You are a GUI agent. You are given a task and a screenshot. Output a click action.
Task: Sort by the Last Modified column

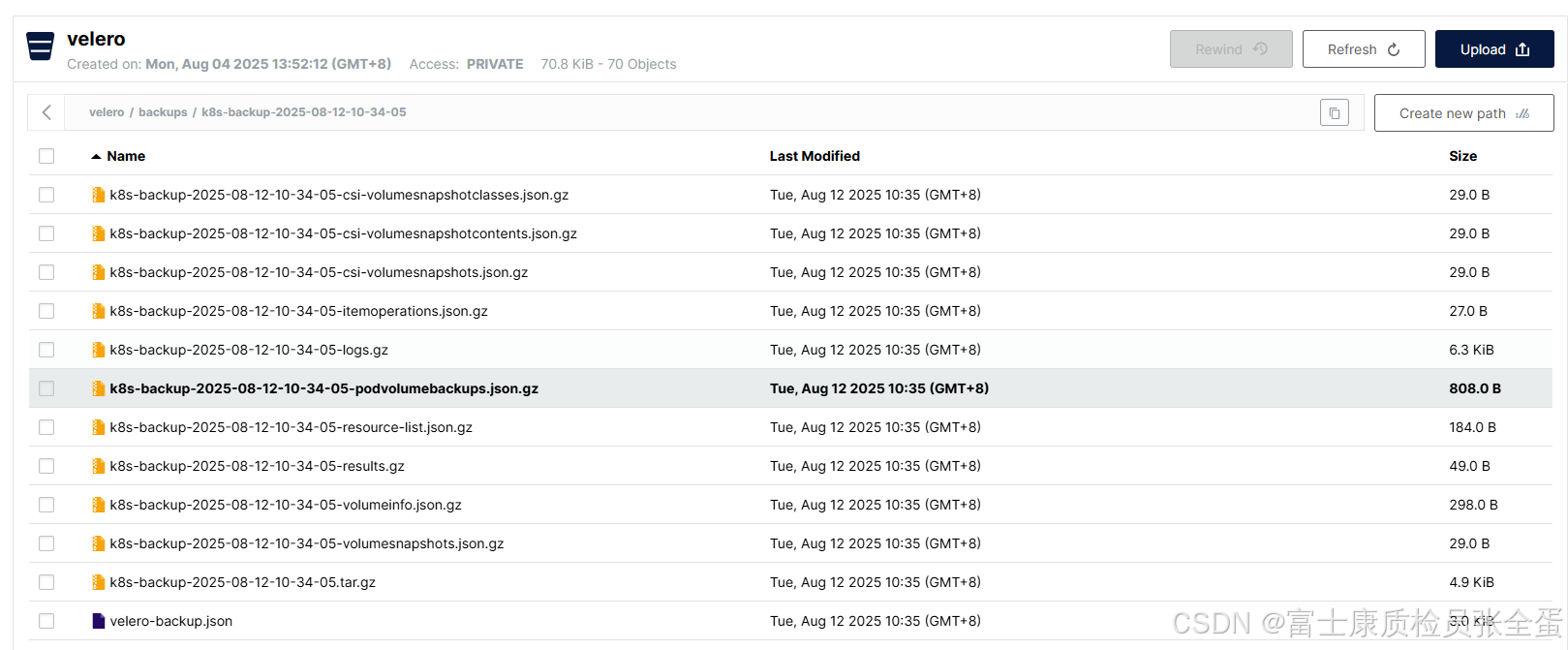click(x=815, y=156)
